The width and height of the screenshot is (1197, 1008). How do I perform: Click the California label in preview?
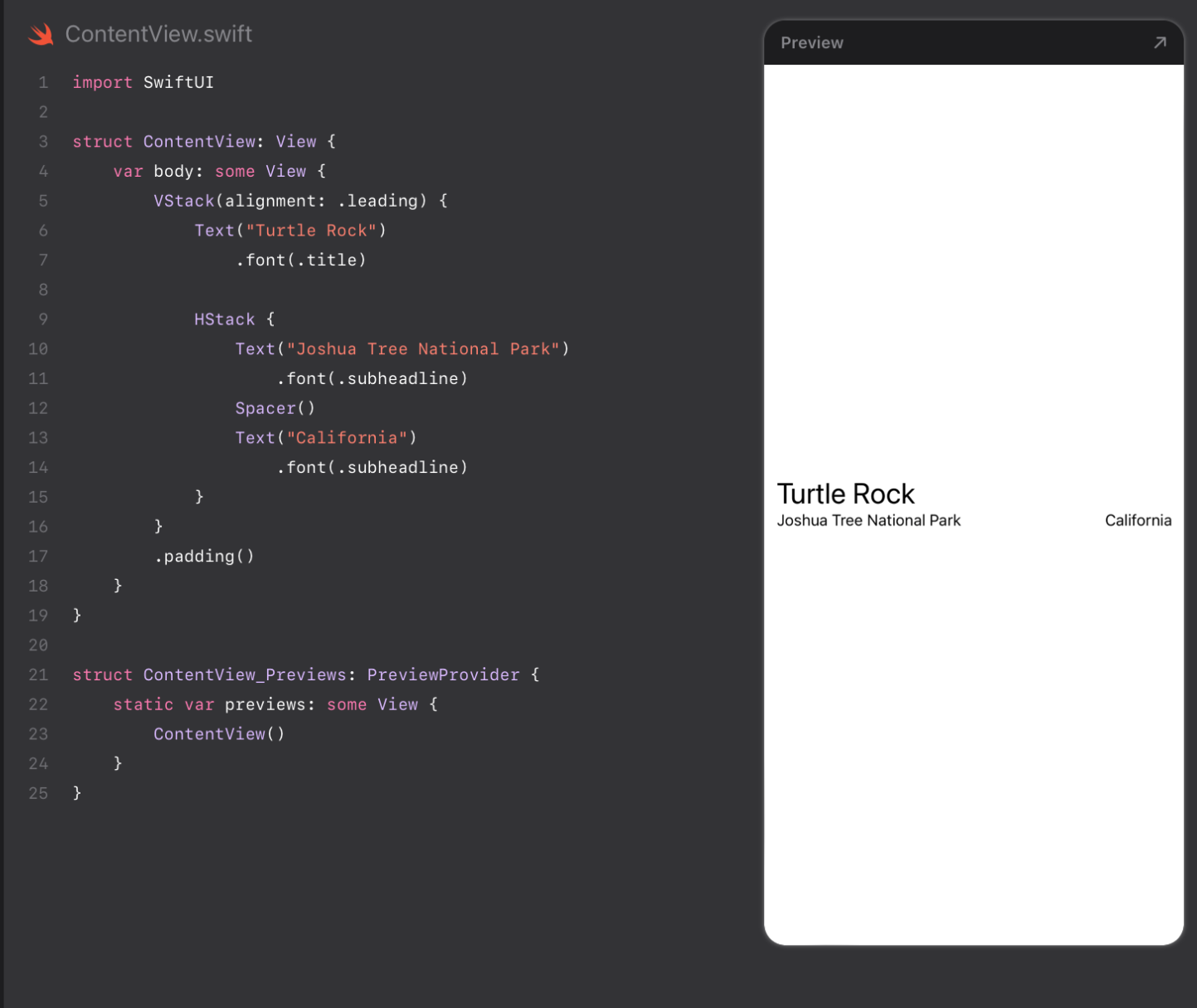tap(1138, 520)
